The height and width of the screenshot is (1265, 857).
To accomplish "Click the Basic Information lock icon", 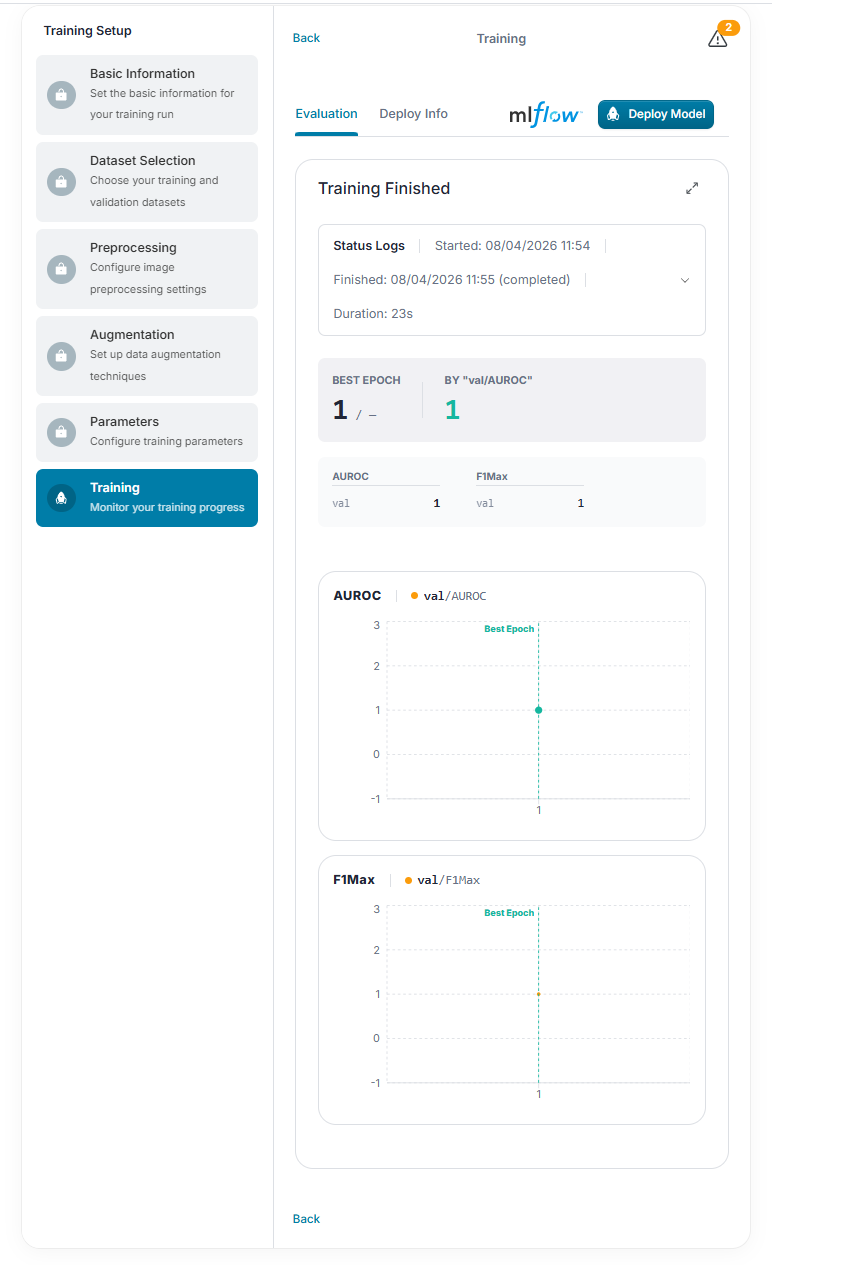I will coord(61,95).
